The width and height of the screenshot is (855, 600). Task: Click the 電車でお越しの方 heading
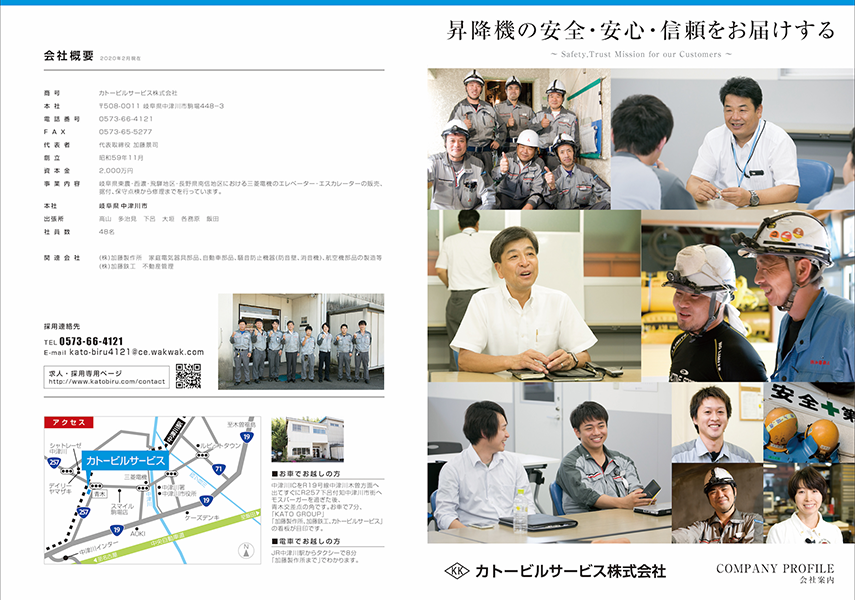(x=306, y=541)
